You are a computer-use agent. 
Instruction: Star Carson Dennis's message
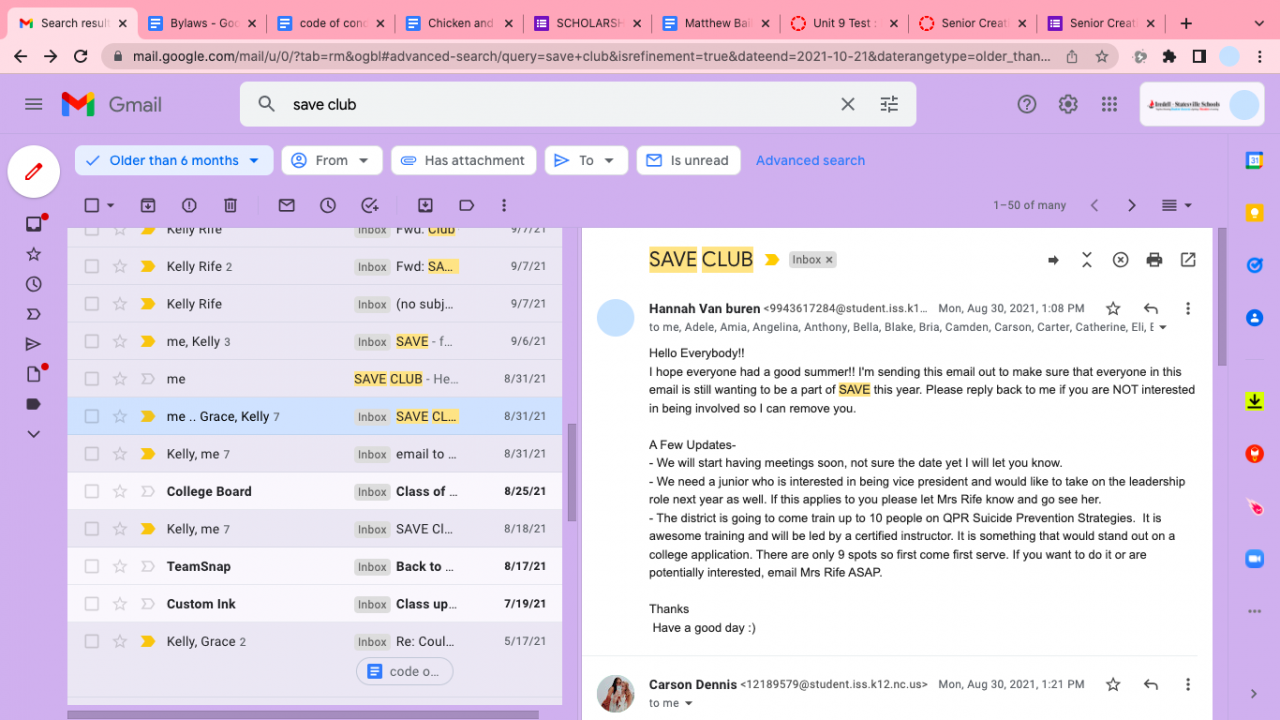click(1113, 685)
